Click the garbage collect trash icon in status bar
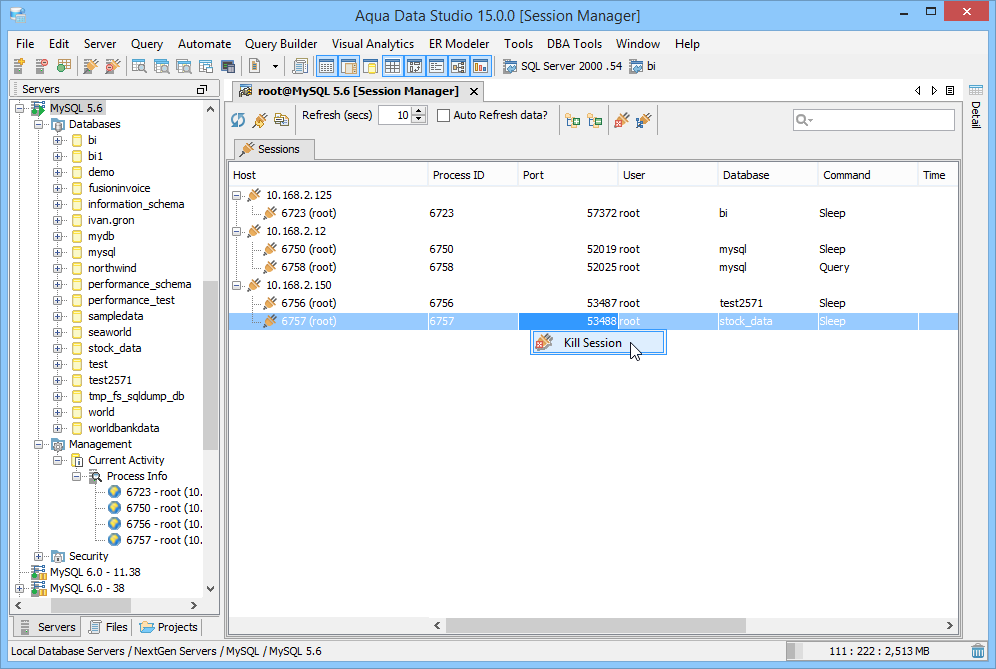The height and width of the screenshot is (669, 996). (x=978, y=651)
